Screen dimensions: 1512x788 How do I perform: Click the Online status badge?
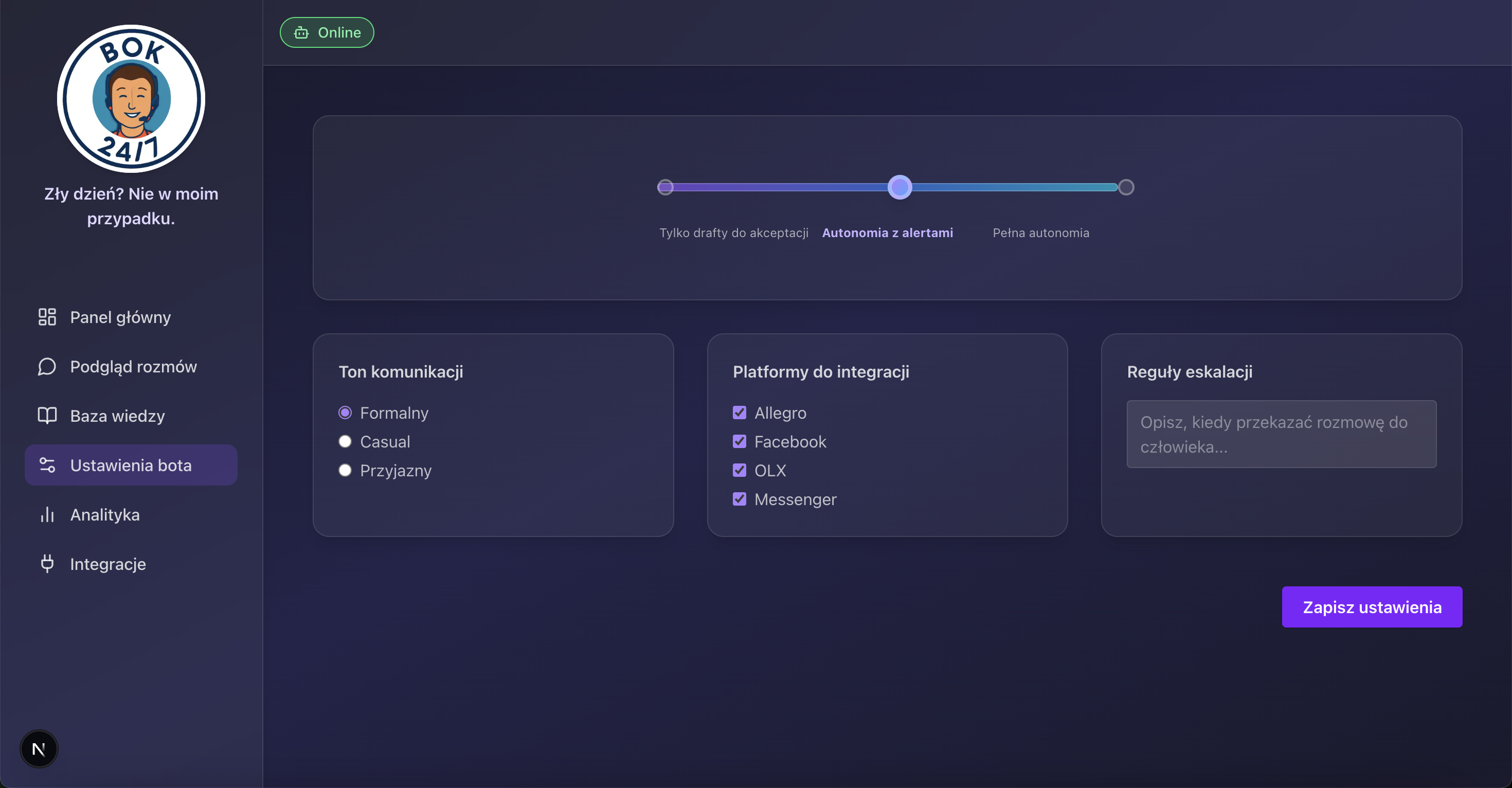tap(327, 32)
